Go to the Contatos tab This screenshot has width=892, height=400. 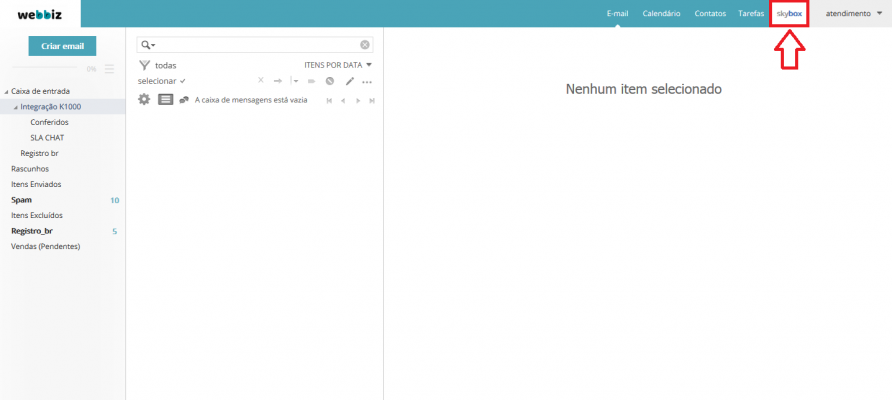tap(710, 14)
